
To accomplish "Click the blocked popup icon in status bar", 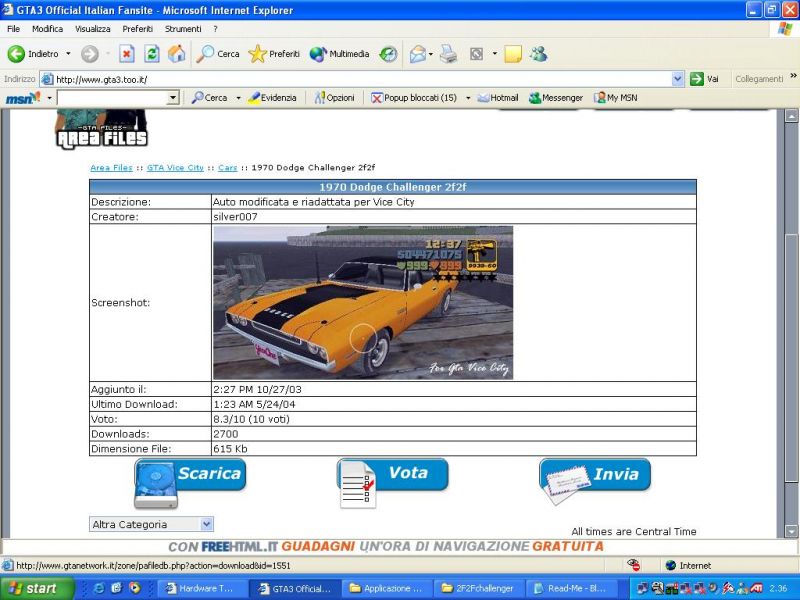I will click(634, 565).
